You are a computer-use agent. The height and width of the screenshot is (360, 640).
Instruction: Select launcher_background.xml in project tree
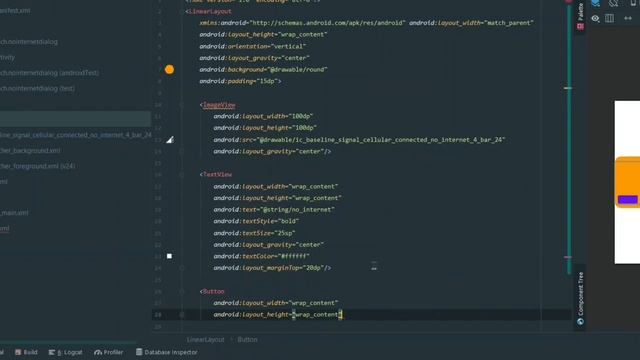pos(30,151)
